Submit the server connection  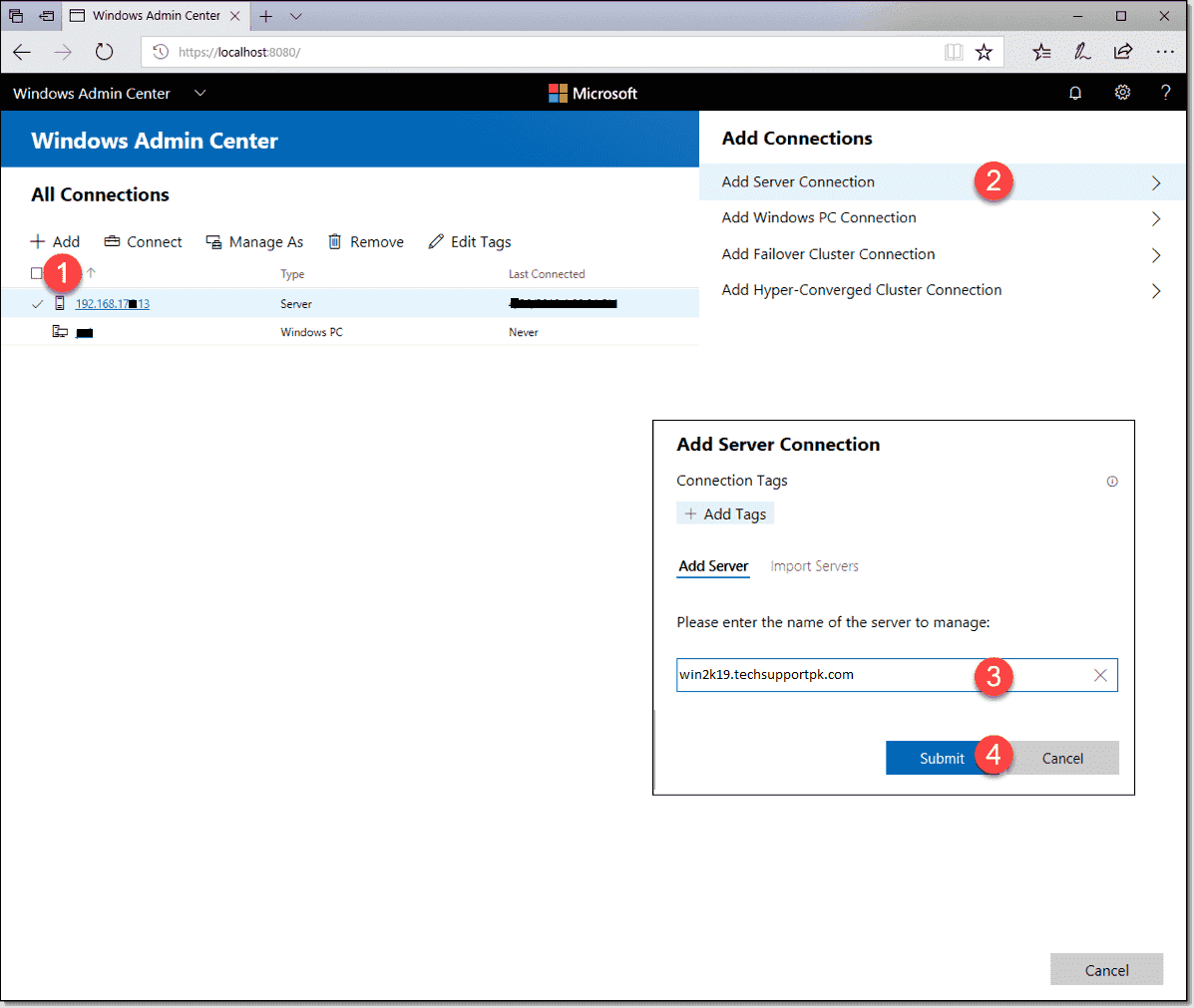(942, 759)
